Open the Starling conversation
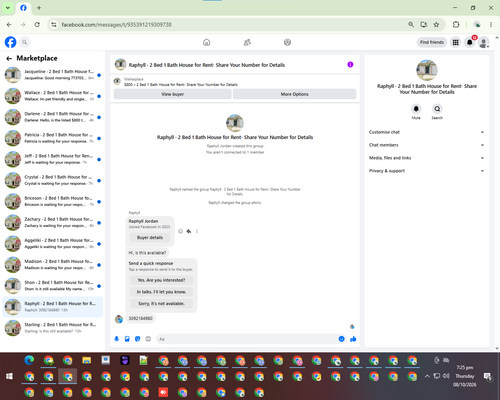The image size is (500, 400). pos(53,328)
